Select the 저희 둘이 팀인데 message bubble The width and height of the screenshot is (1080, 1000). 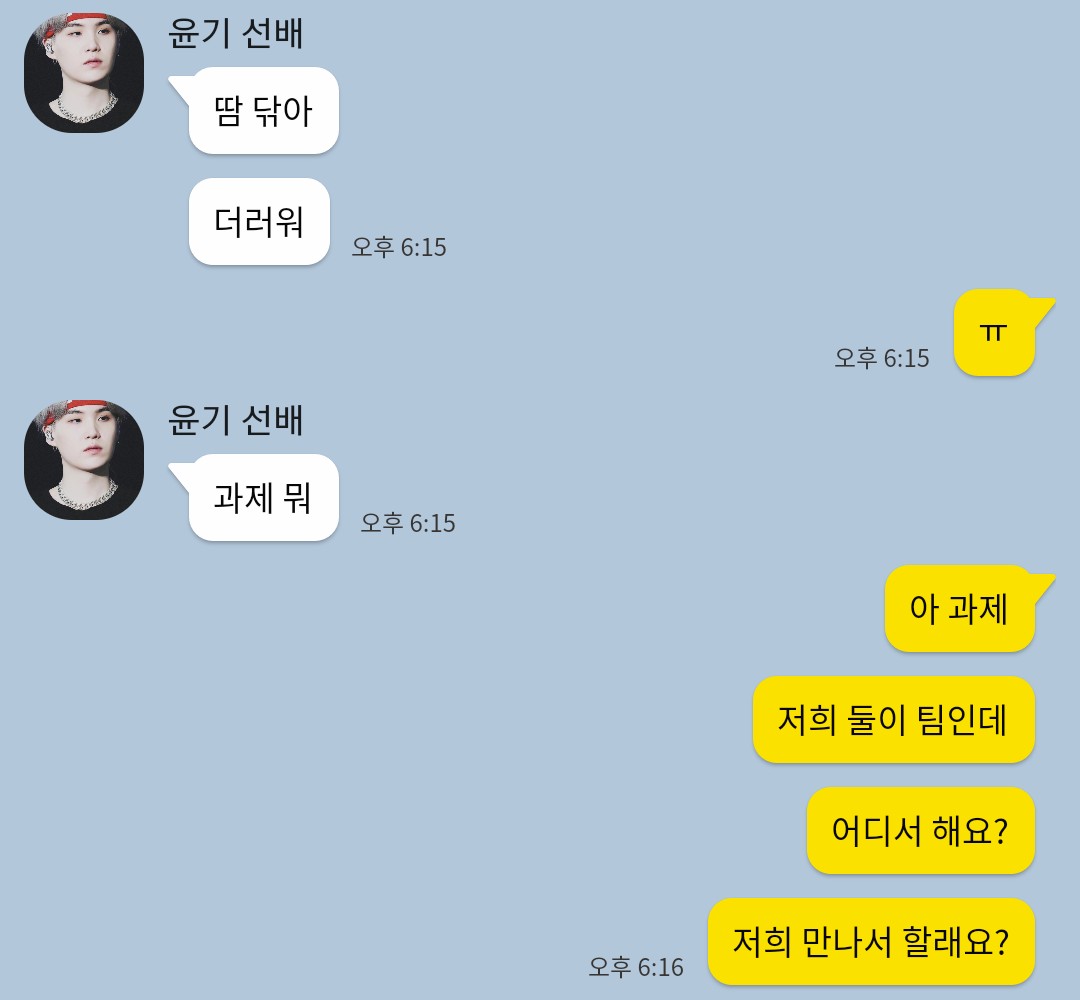893,720
